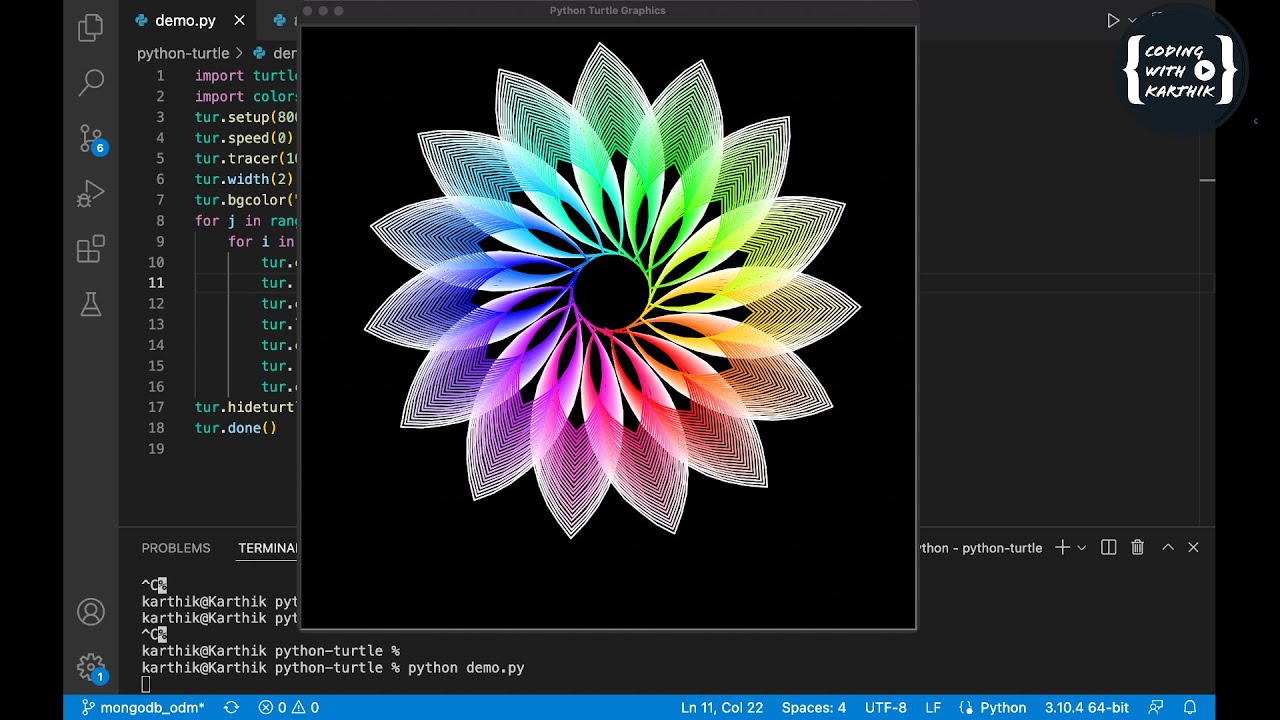Image resolution: width=1280 pixels, height=720 pixels.
Task: Kill the terminal using trash icon
Action: click(x=1137, y=547)
